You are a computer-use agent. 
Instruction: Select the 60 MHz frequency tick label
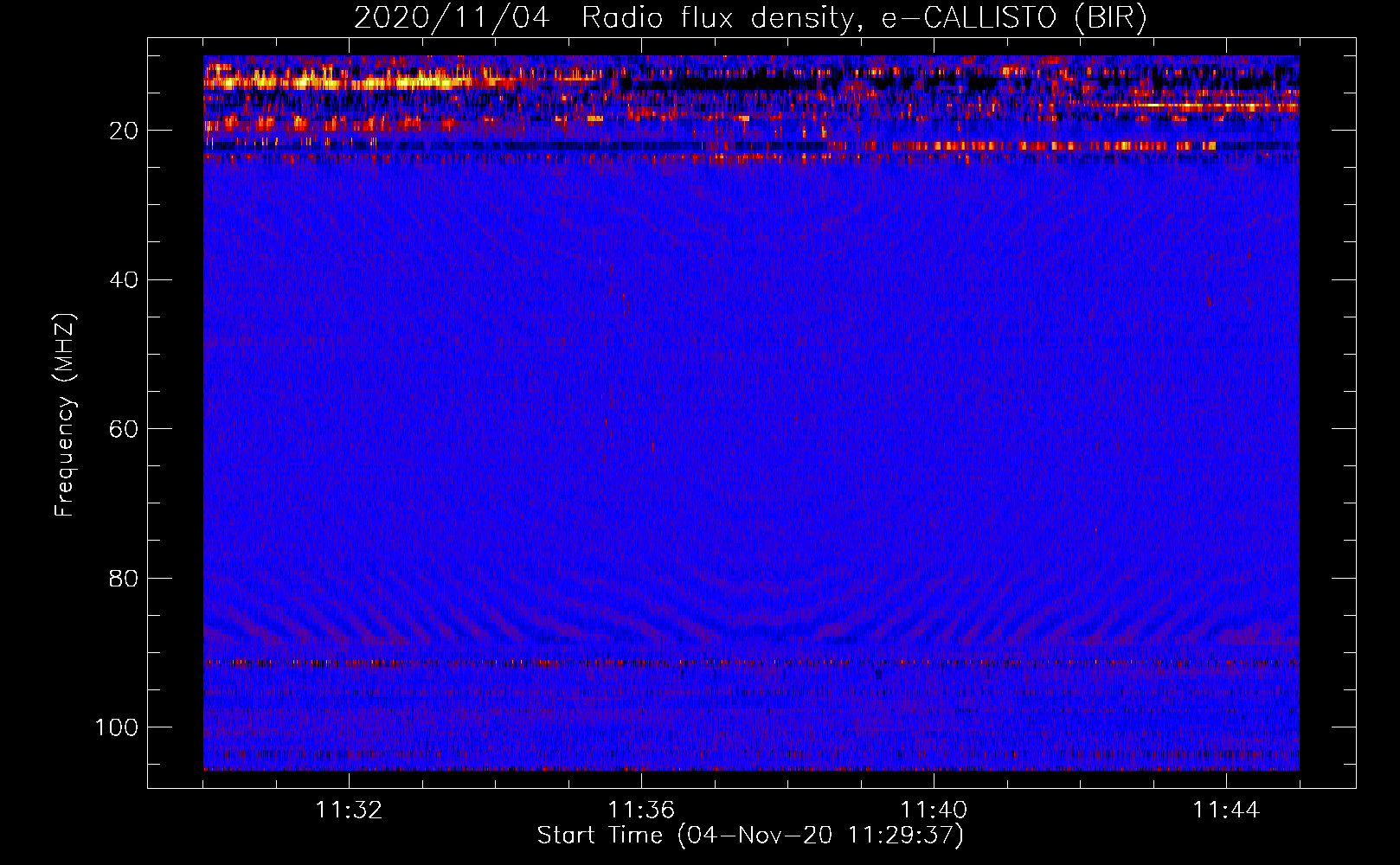point(124,429)
